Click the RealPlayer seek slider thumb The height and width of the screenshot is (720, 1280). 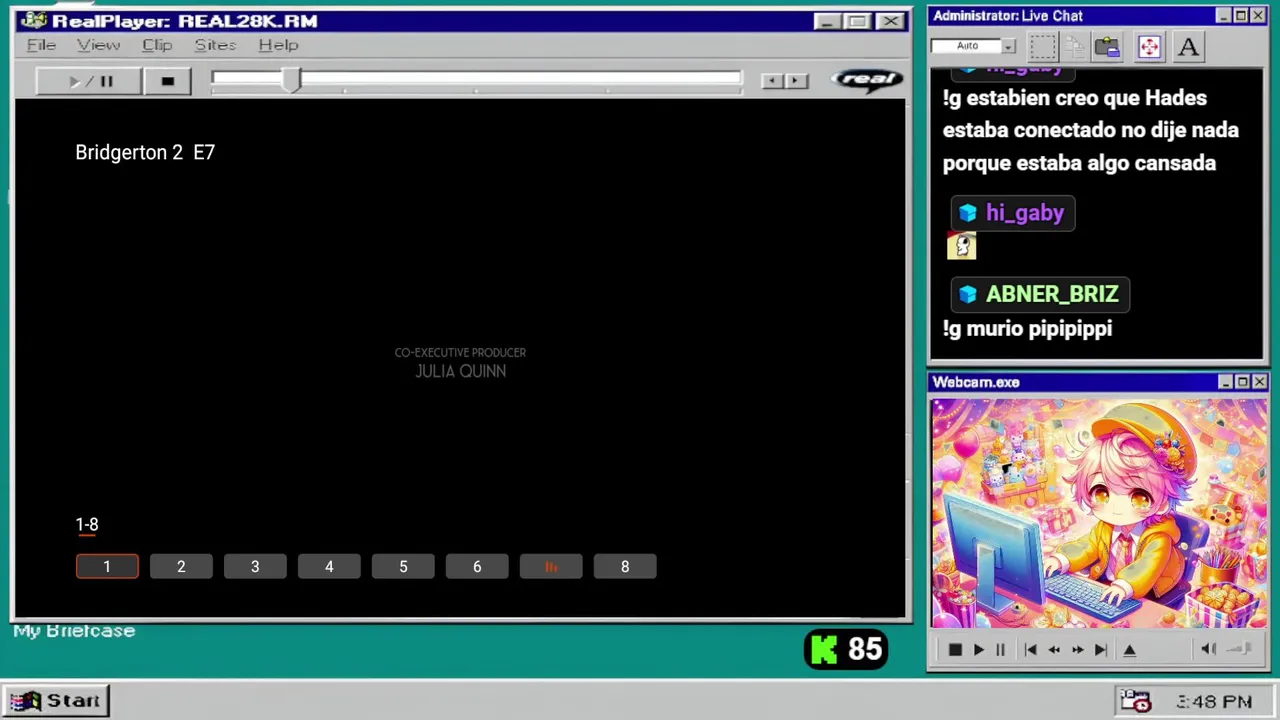click(291, 81)
